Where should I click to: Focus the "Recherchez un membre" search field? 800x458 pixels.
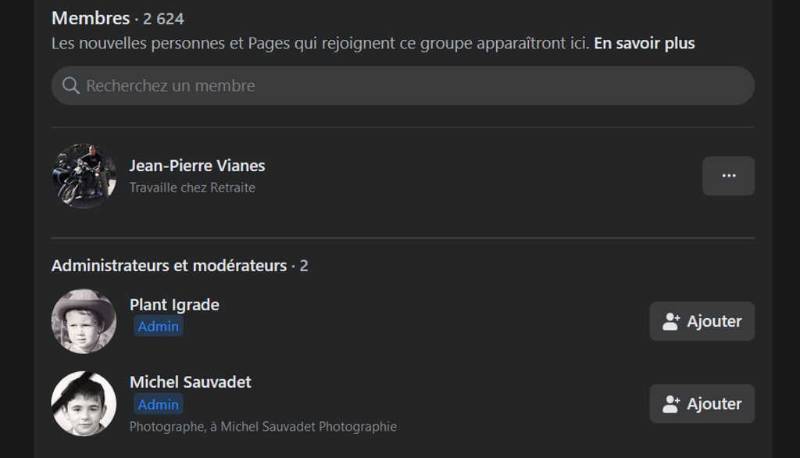(x=400, y=86)
